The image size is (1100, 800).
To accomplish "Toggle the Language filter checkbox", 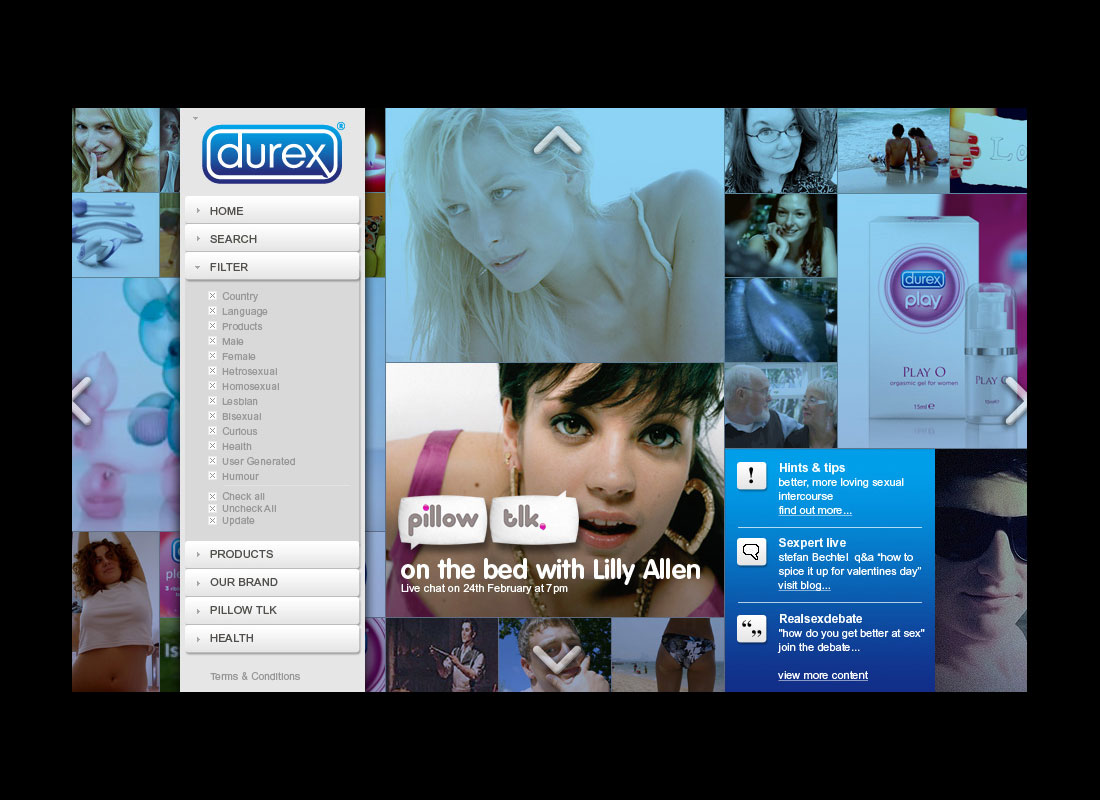I will click(213, 311).
